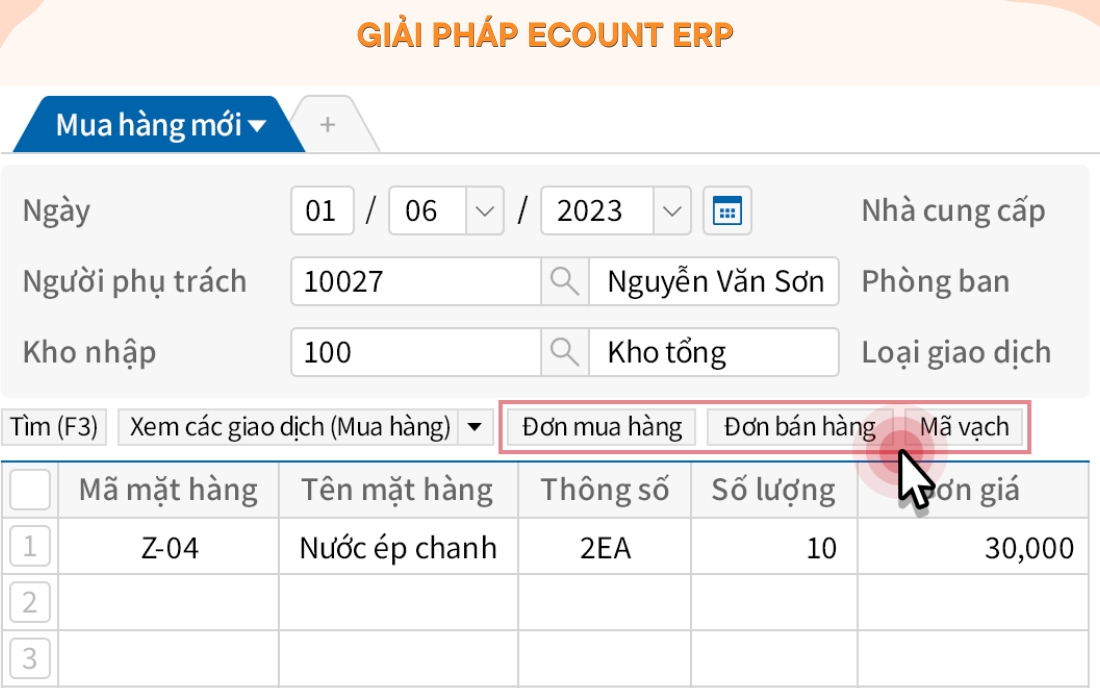1100x688 pixels.
Task: Click the Thông số column header
Action: [x=605, y=490]
